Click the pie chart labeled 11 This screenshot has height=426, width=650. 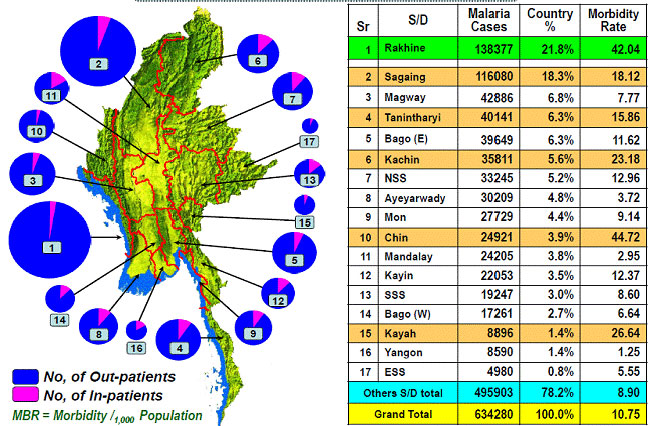51,87
